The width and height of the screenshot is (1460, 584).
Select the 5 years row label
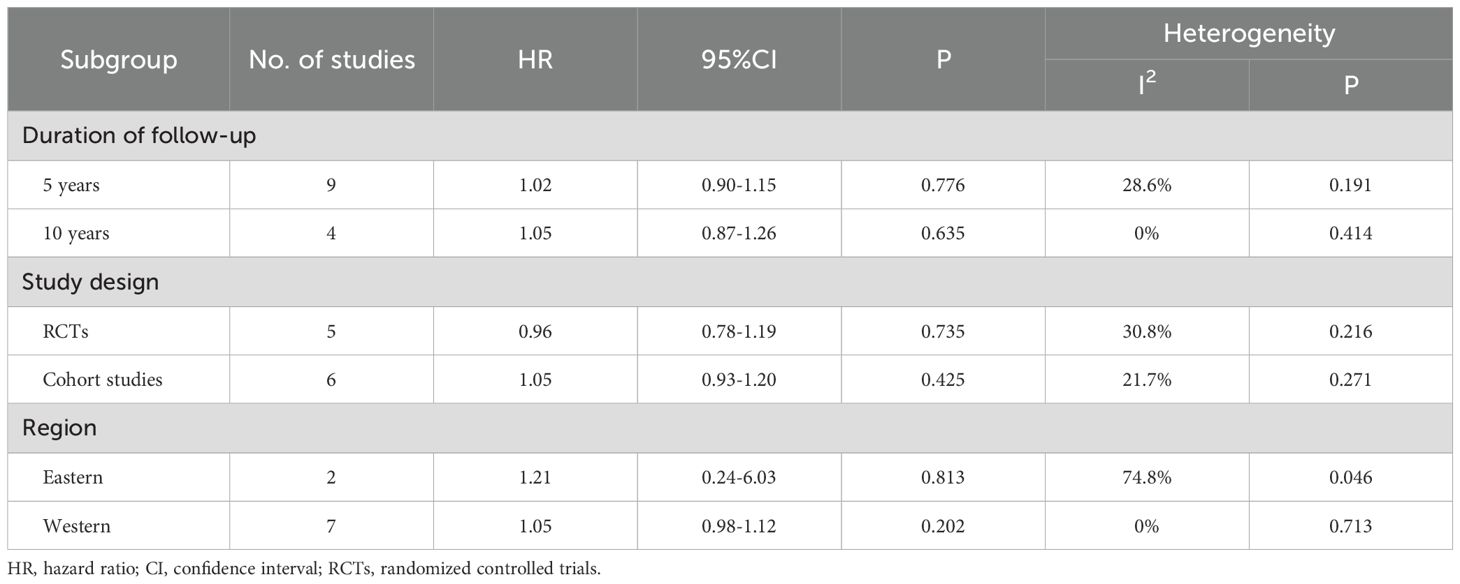coord(70,185)
